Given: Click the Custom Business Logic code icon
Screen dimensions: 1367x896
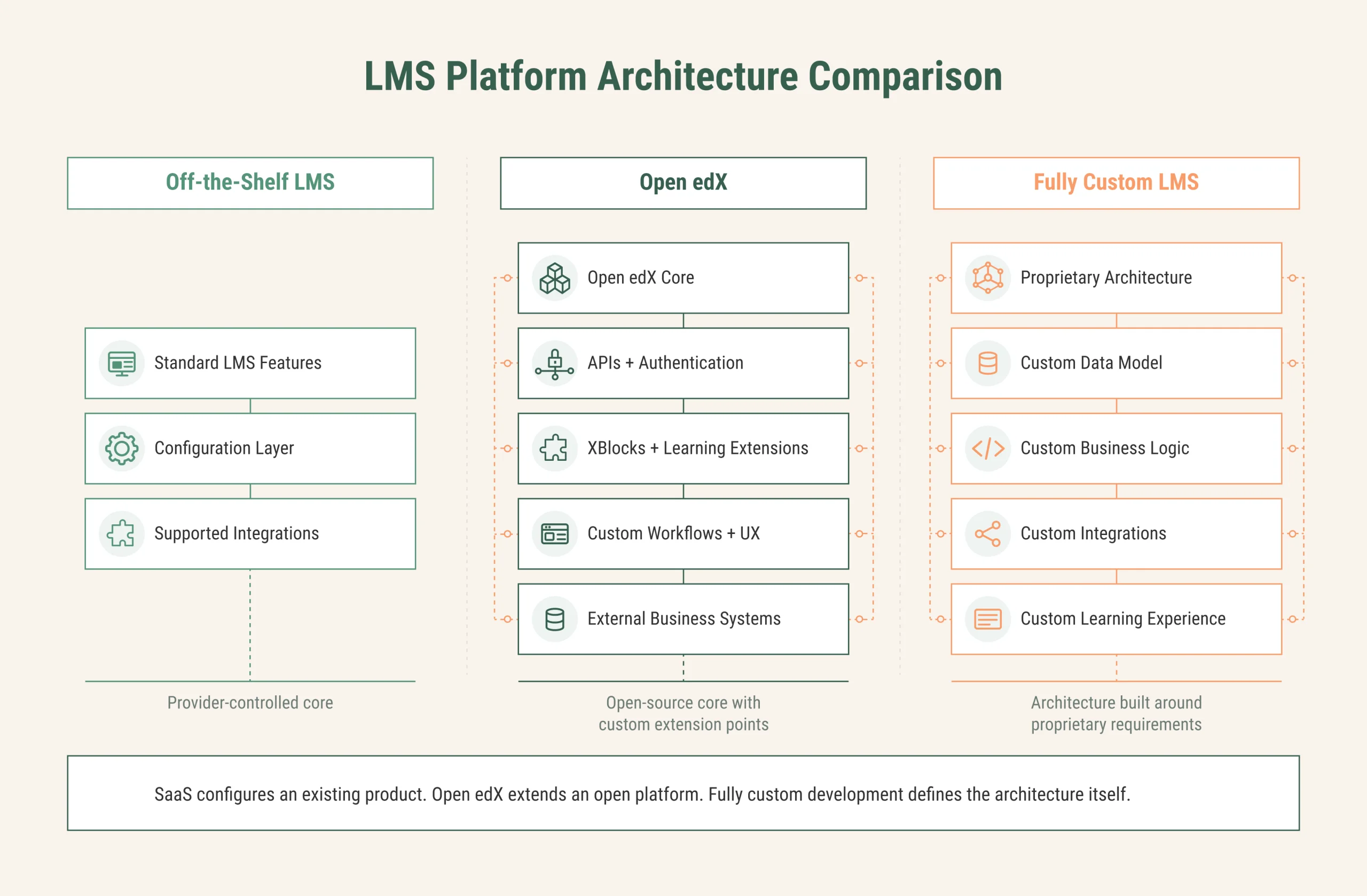Looking at the screenshot, I should pos(988,449).
